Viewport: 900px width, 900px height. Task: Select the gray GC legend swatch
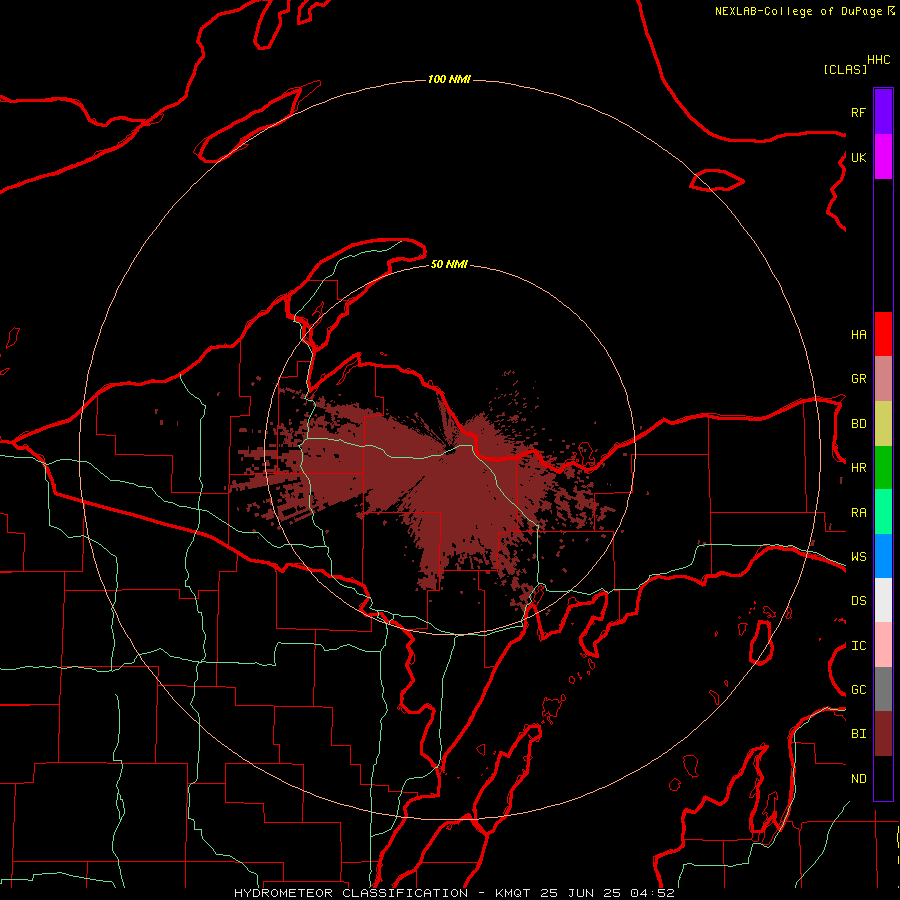click(883, 689)
